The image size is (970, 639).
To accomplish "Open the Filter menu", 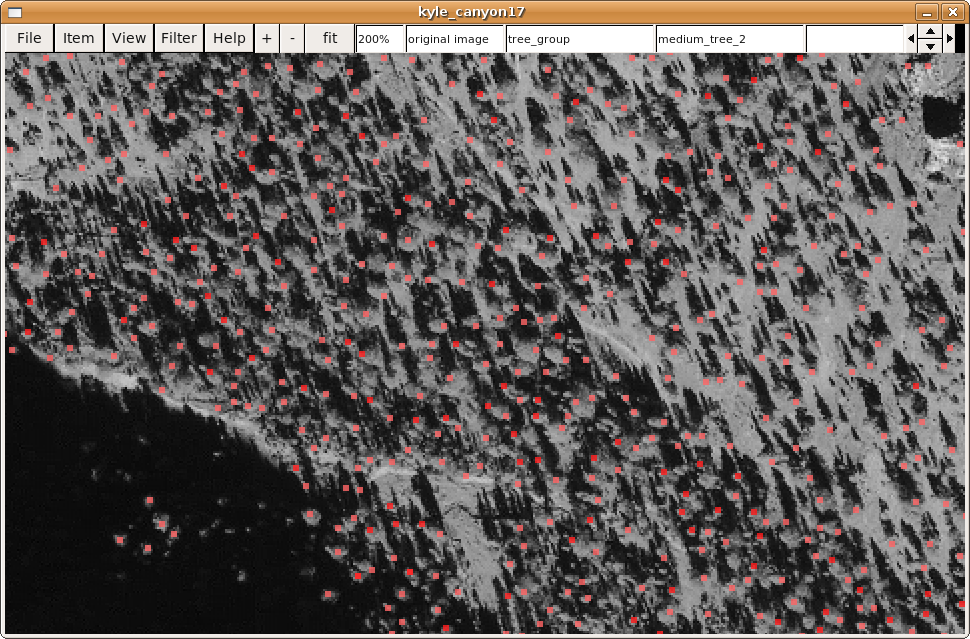I will pos(179,38).
